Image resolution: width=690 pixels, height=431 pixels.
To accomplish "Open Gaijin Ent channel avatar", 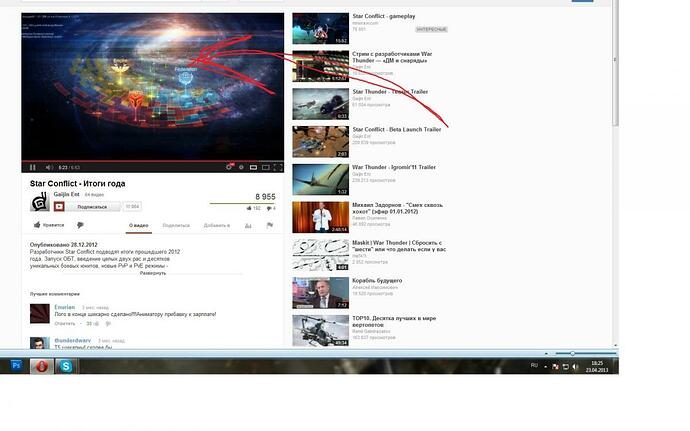I will point(40,201).
